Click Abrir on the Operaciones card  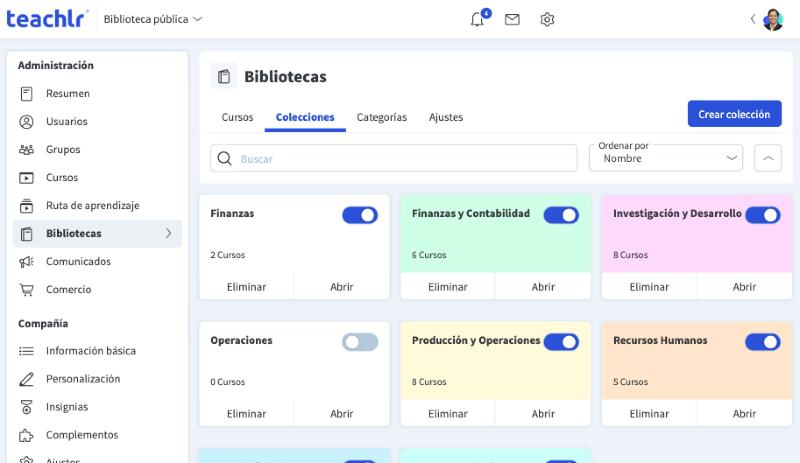pos(341,414)
